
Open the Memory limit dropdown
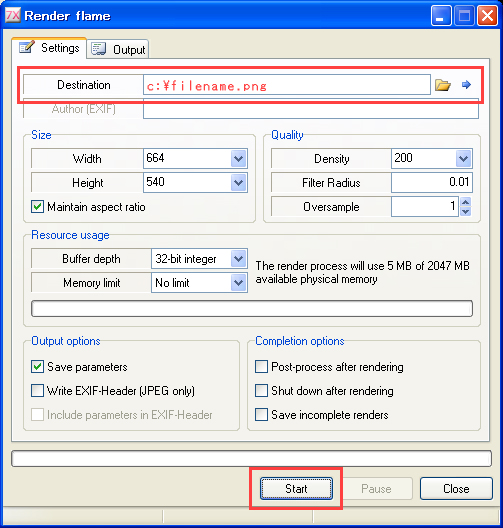[x=239, y=283]
